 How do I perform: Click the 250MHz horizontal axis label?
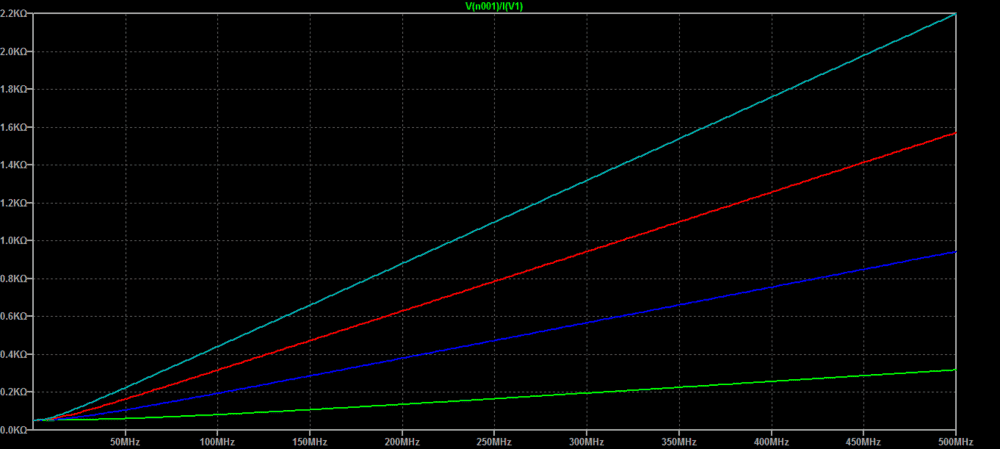(494, 441)
